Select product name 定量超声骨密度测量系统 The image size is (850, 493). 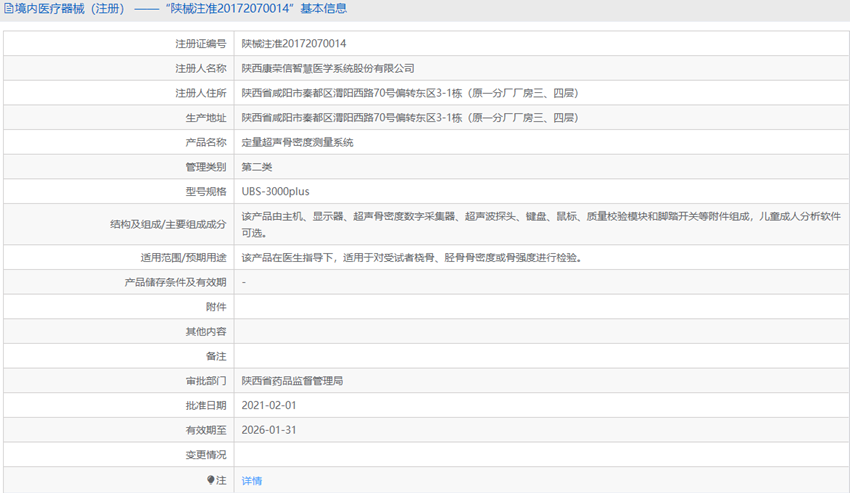[297, 142]
